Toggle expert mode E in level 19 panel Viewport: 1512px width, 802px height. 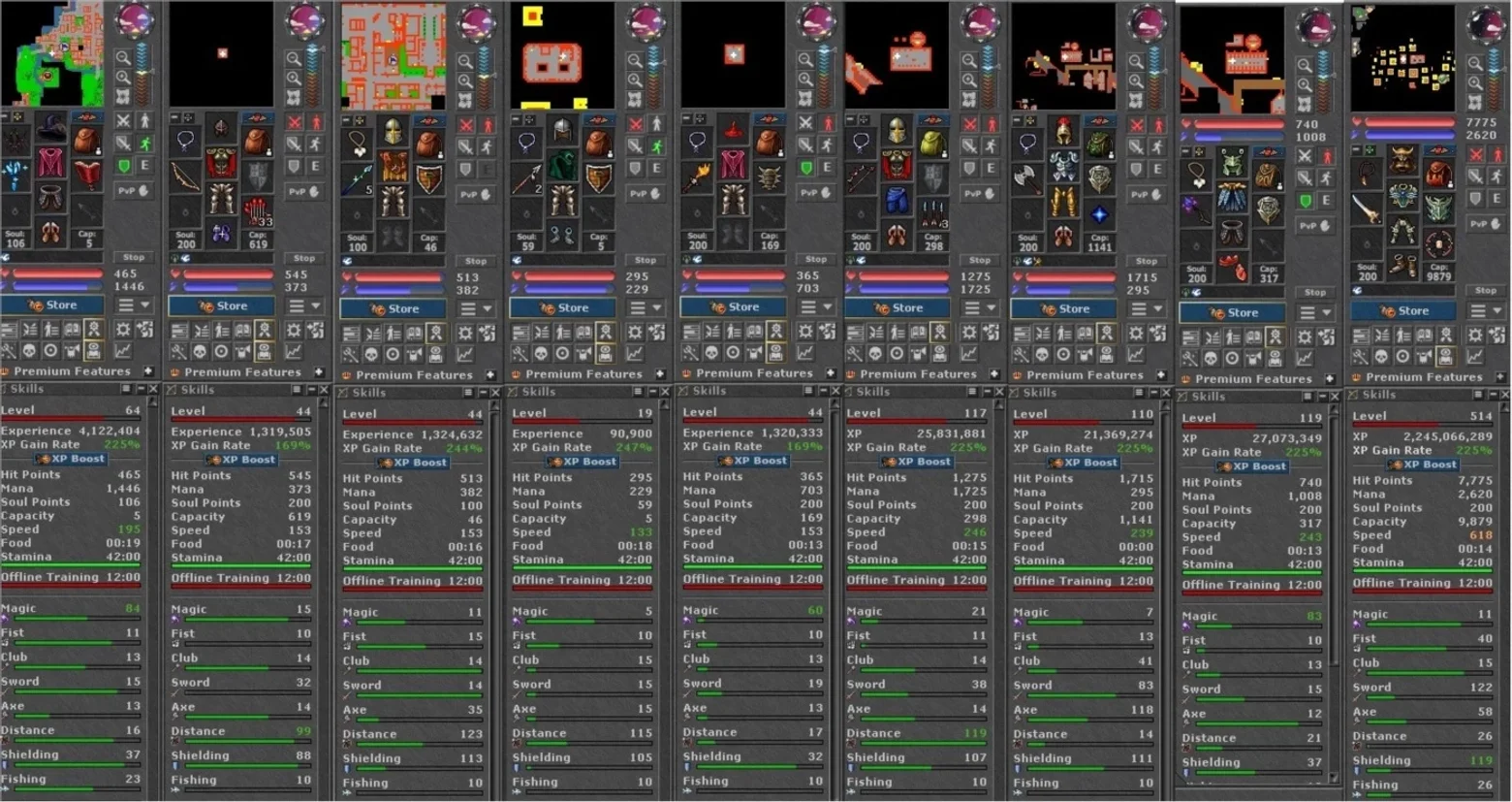[656, 168]
